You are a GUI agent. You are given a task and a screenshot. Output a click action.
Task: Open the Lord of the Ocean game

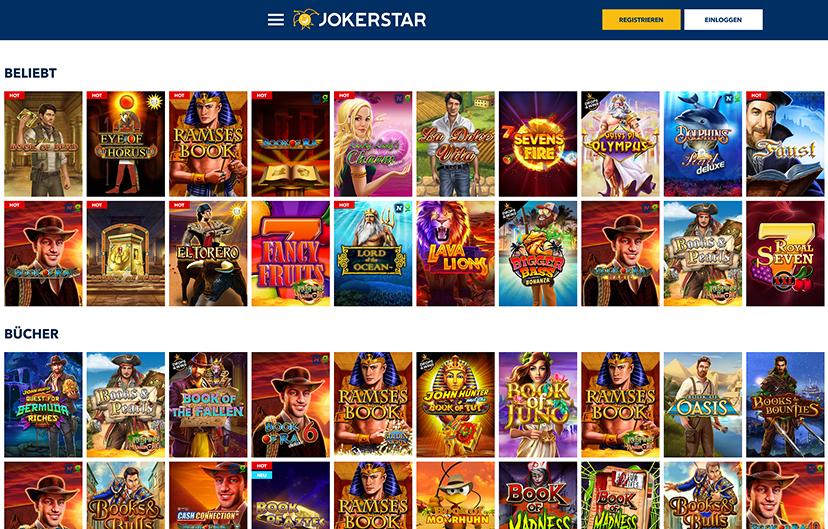373,253
